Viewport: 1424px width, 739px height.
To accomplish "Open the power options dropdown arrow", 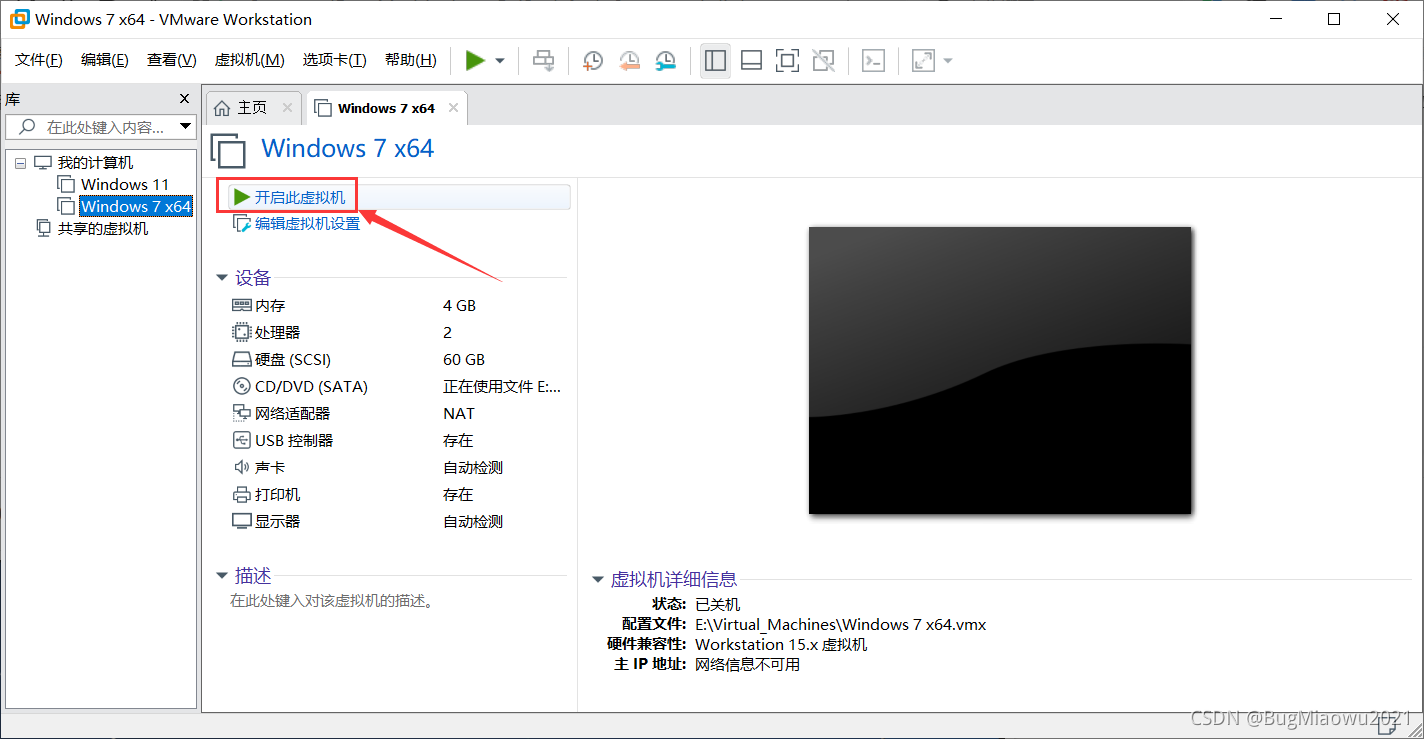I will pos(500,61).
